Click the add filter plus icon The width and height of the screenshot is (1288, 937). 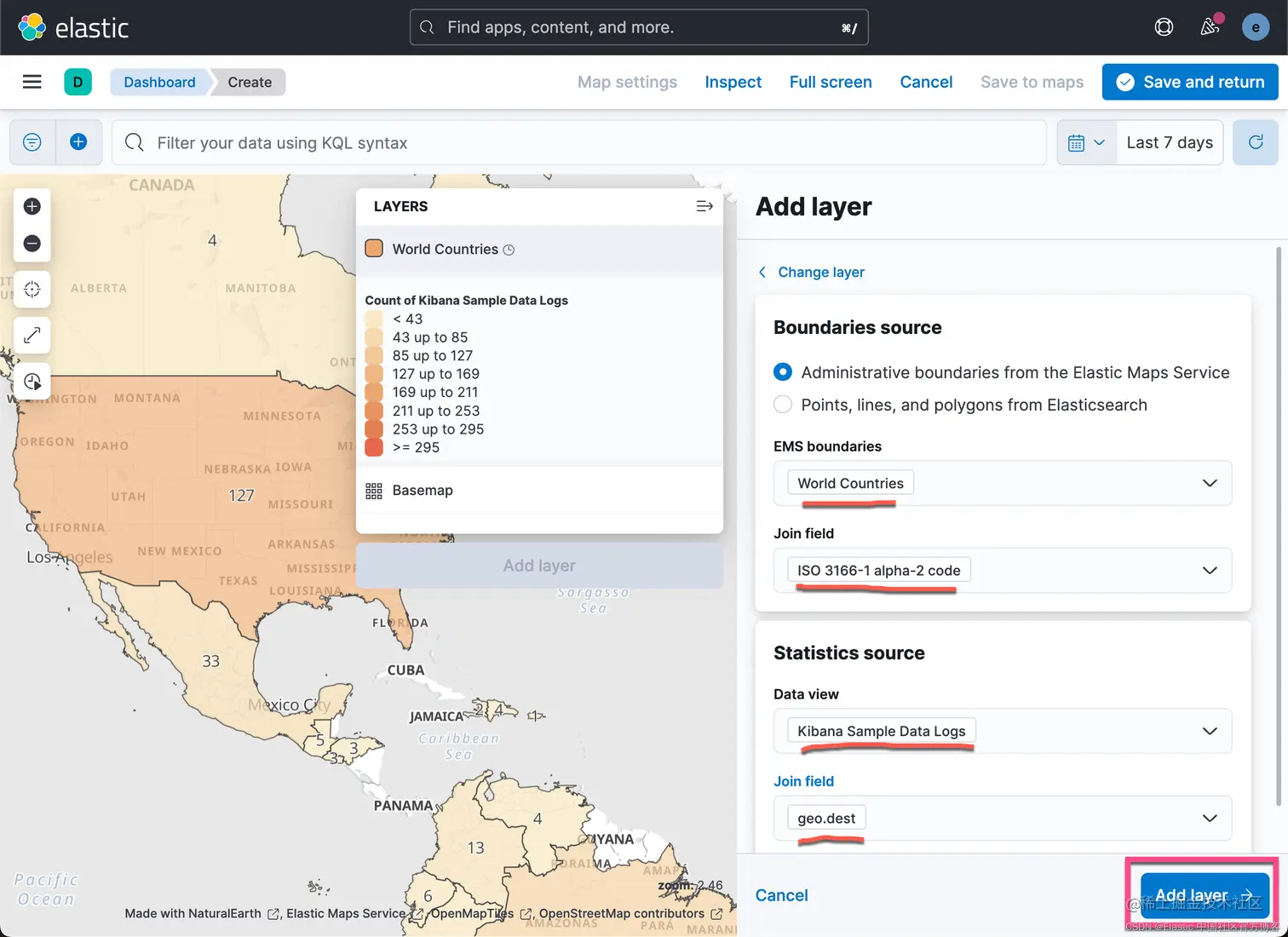pos(78,142)
